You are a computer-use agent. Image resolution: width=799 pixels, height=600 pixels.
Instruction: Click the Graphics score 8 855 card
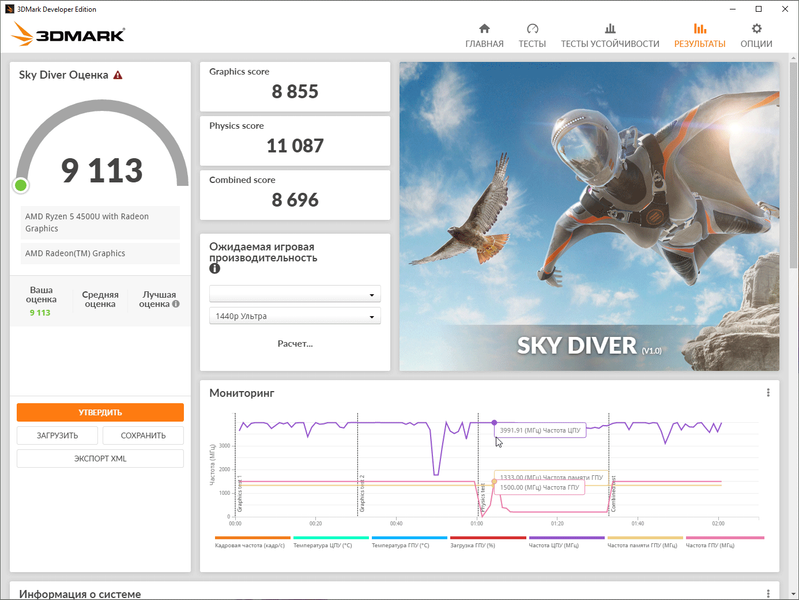click(x=295, y=87)
